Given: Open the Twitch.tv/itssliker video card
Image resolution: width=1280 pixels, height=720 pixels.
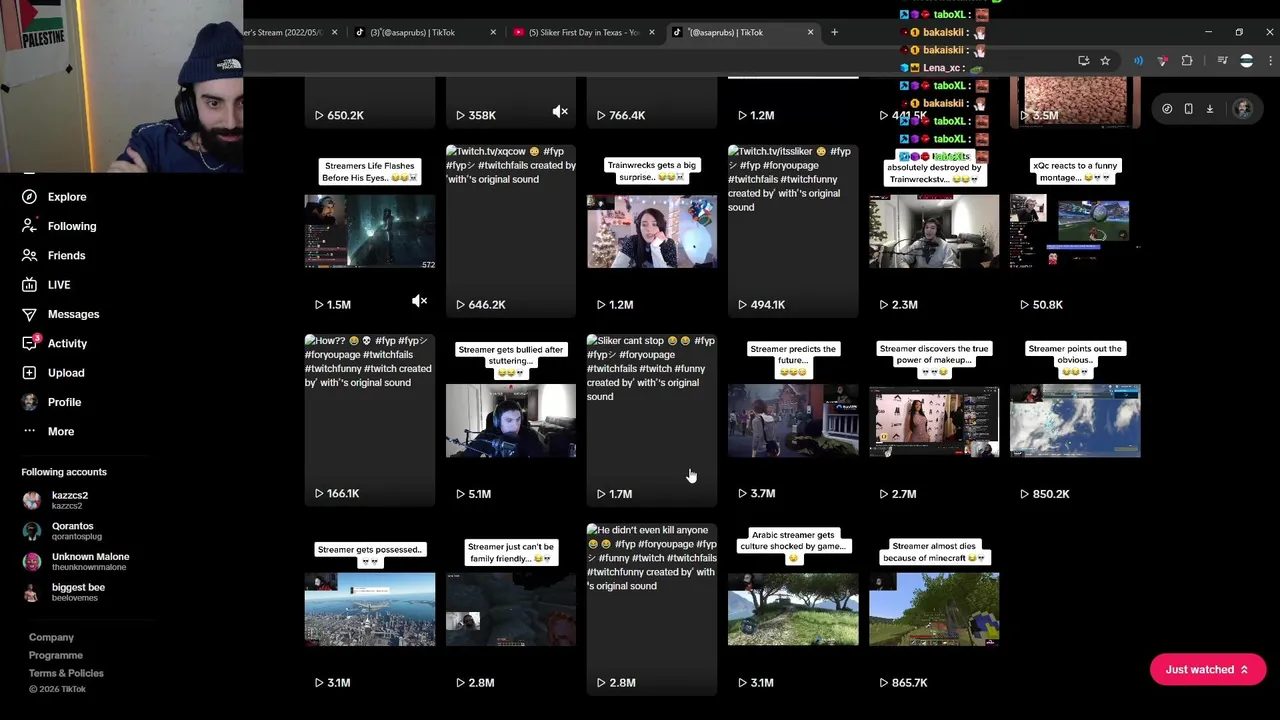Looking at the screenshot, I should click(x=793, y=231).
